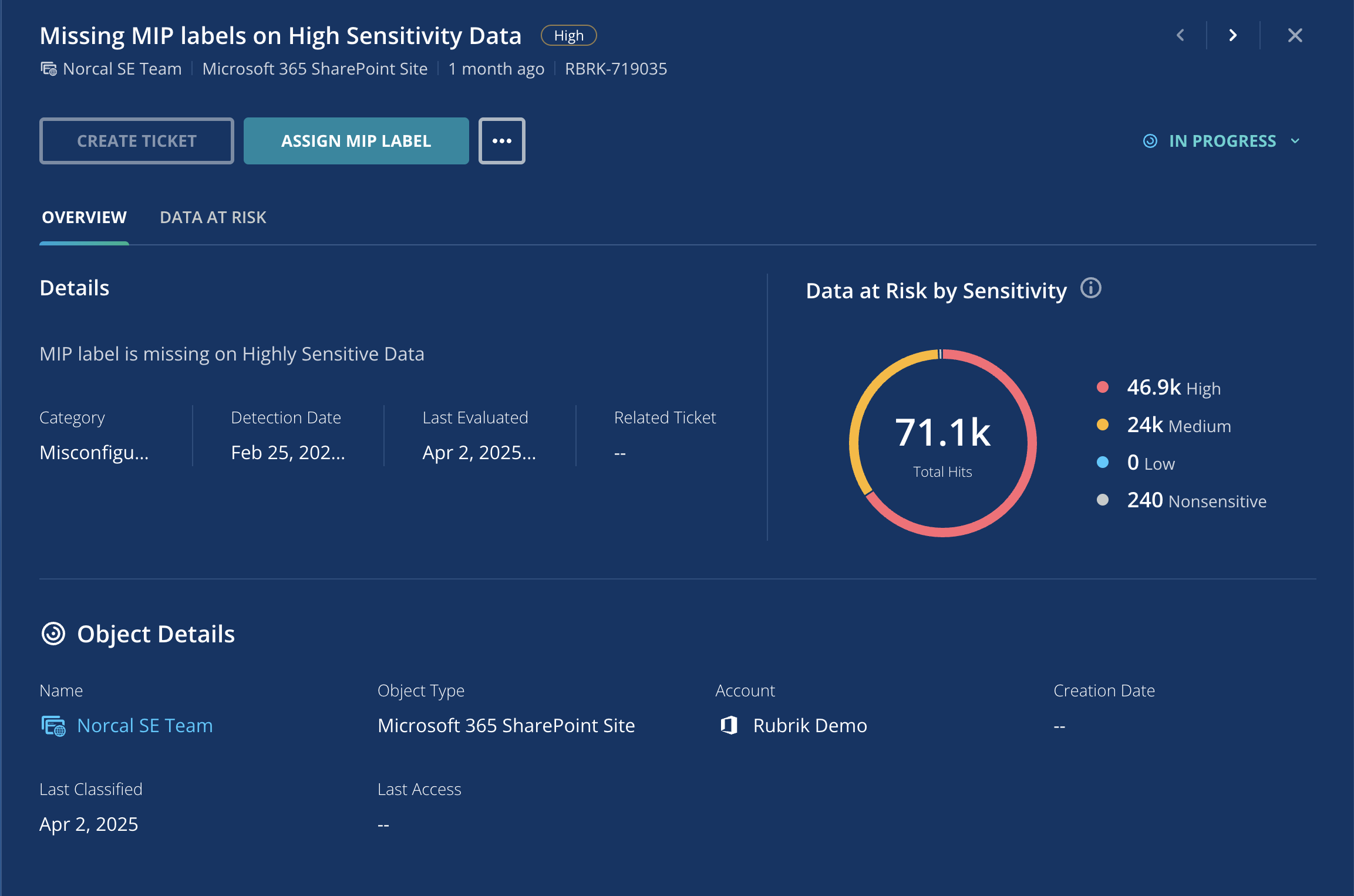
Task: Click the info icon beside Data at Risk by Sensitivity
Action: pos(1091,288)
